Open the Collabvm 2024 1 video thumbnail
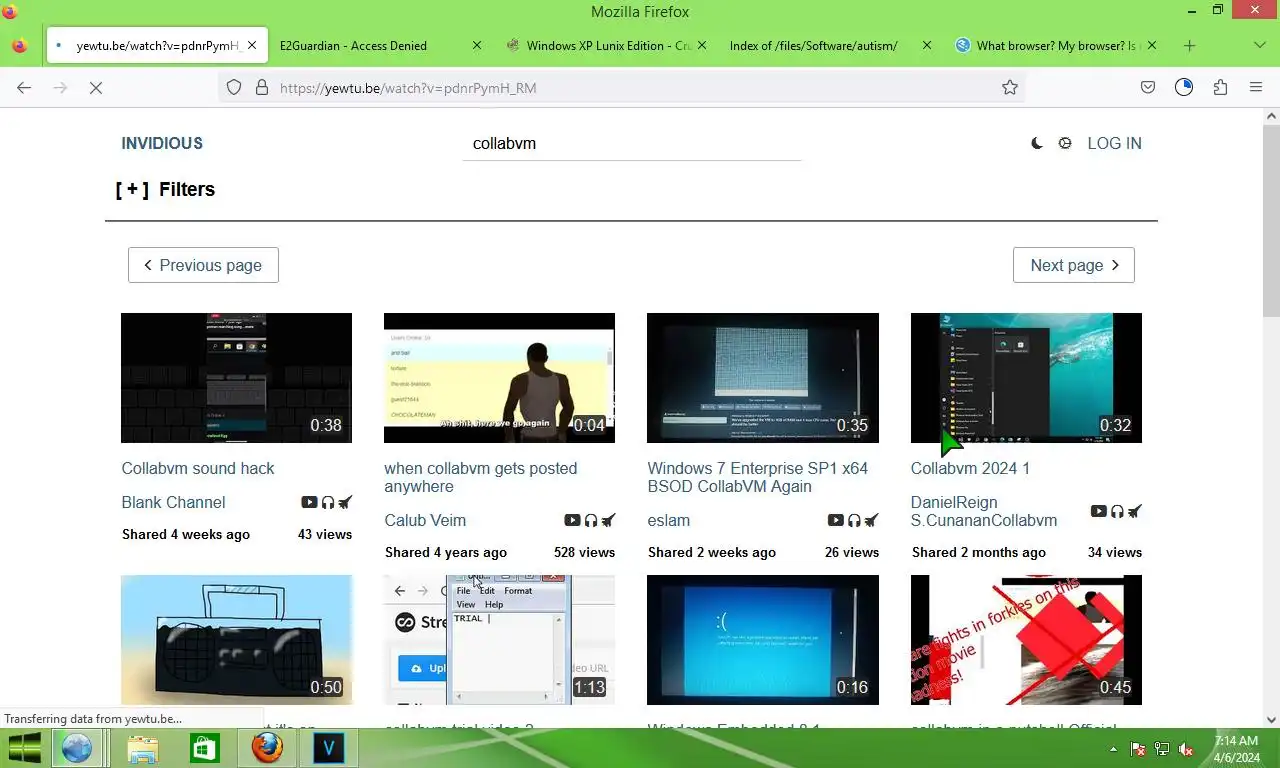Viewport: 1280px width, 768px height. pyautogui.click(x=1026, y=378)
